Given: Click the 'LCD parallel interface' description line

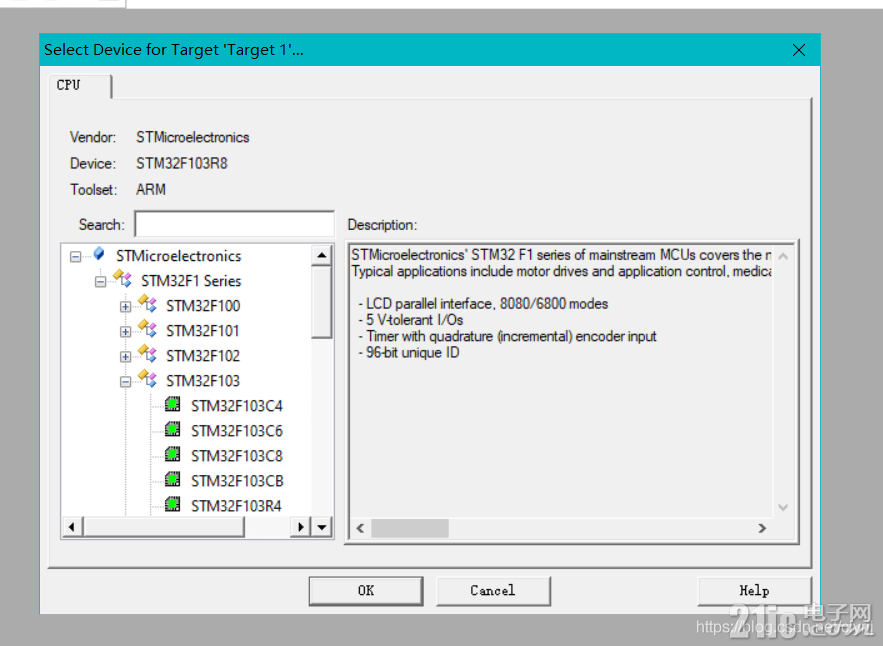Looking at the screenshot, I should [x=483, y=304].
